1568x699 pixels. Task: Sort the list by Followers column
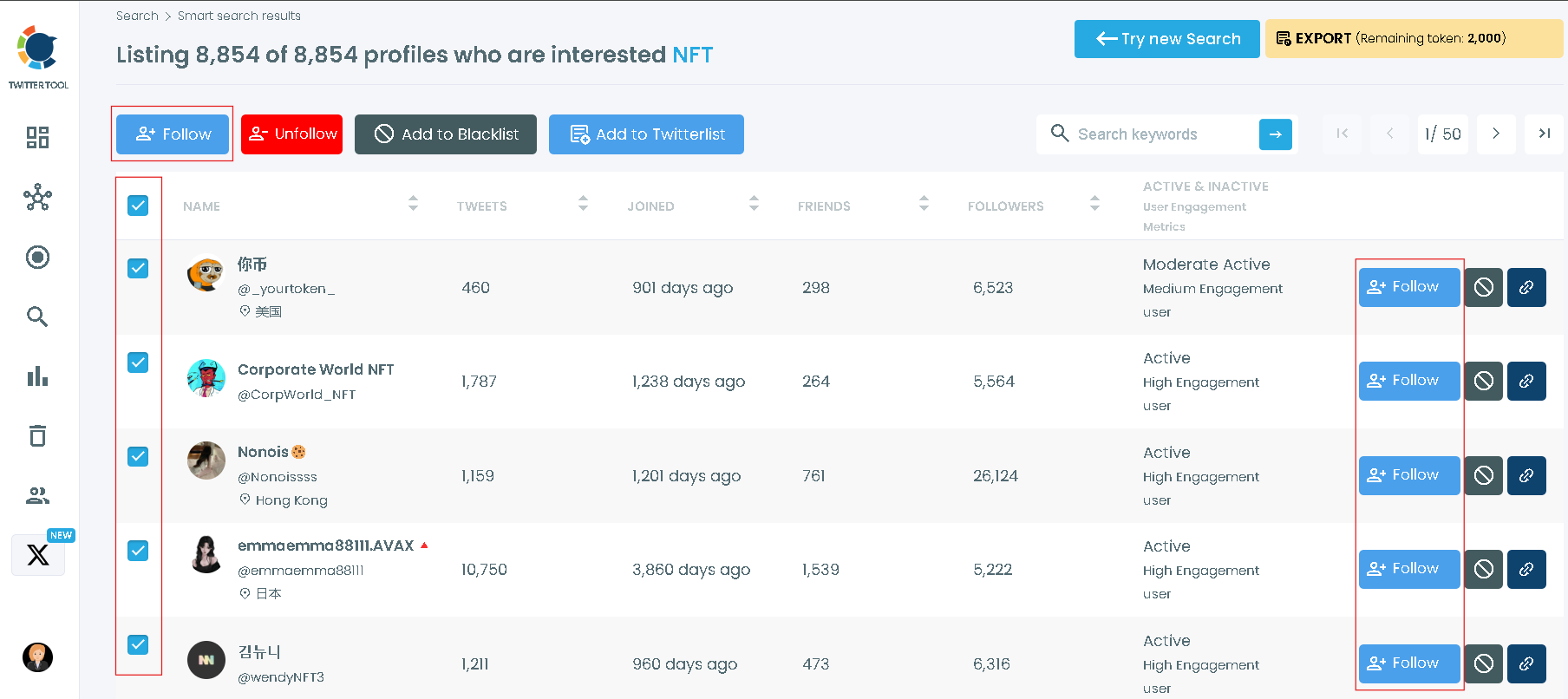pyautogui.click(x=1094, y=204)
